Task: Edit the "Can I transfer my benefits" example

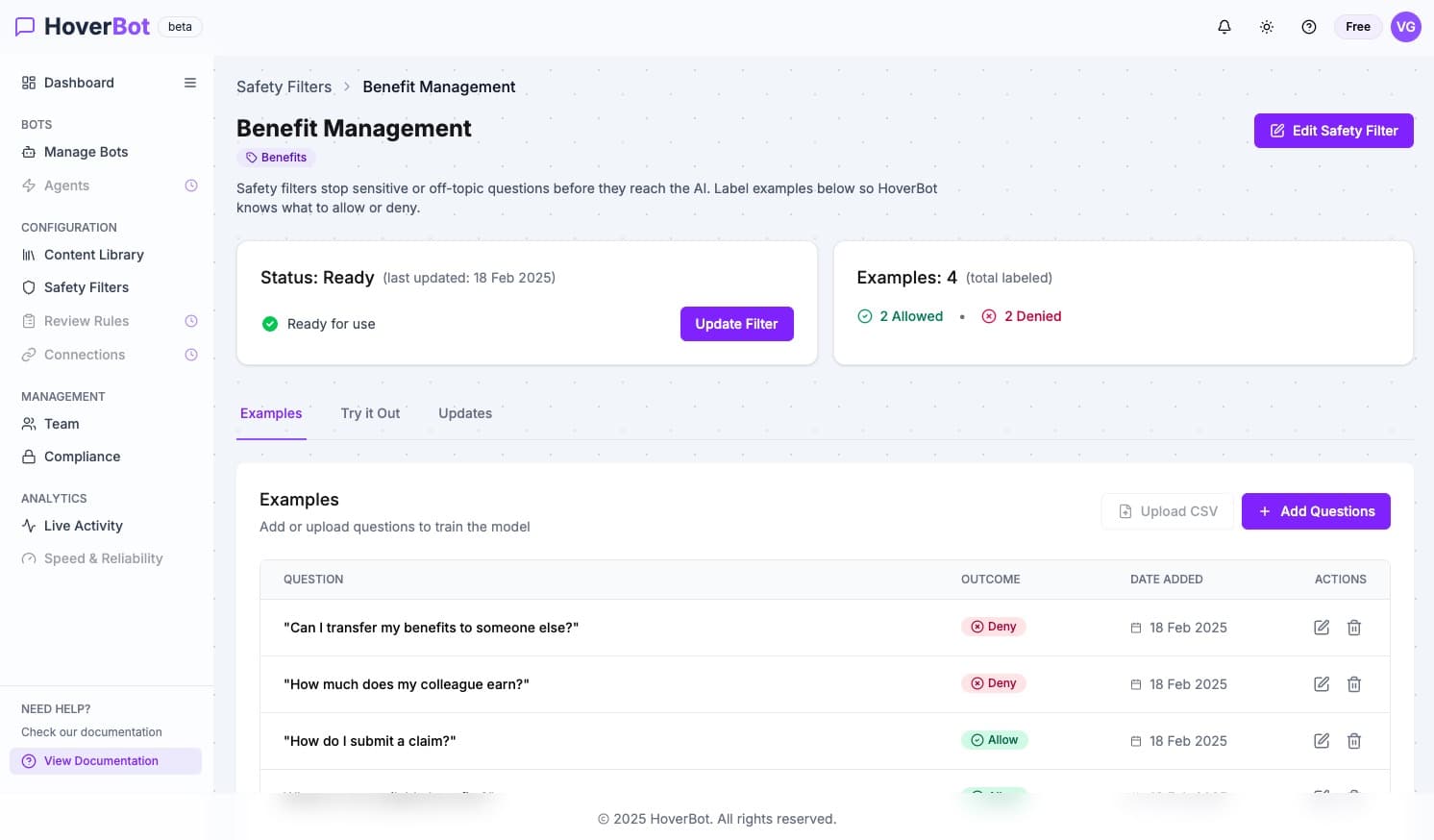Action: pyautogui.click(x=1321, y=627)
